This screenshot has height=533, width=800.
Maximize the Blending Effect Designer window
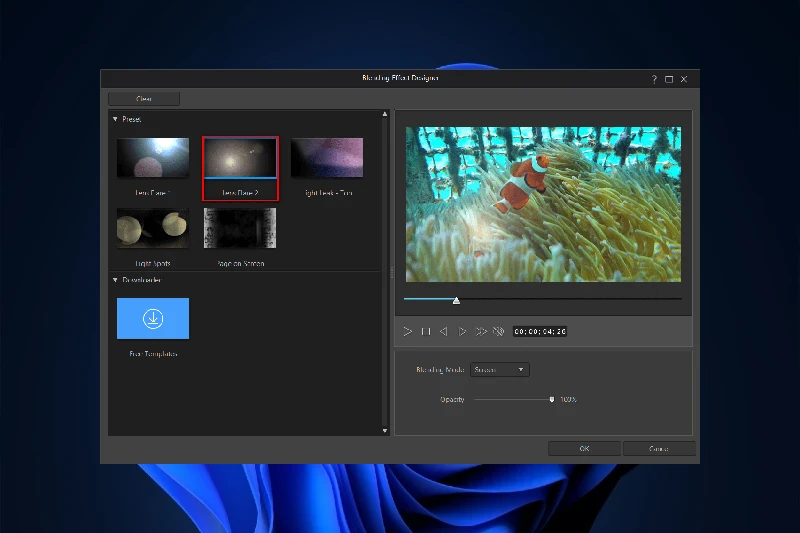[x=669, y=79]
